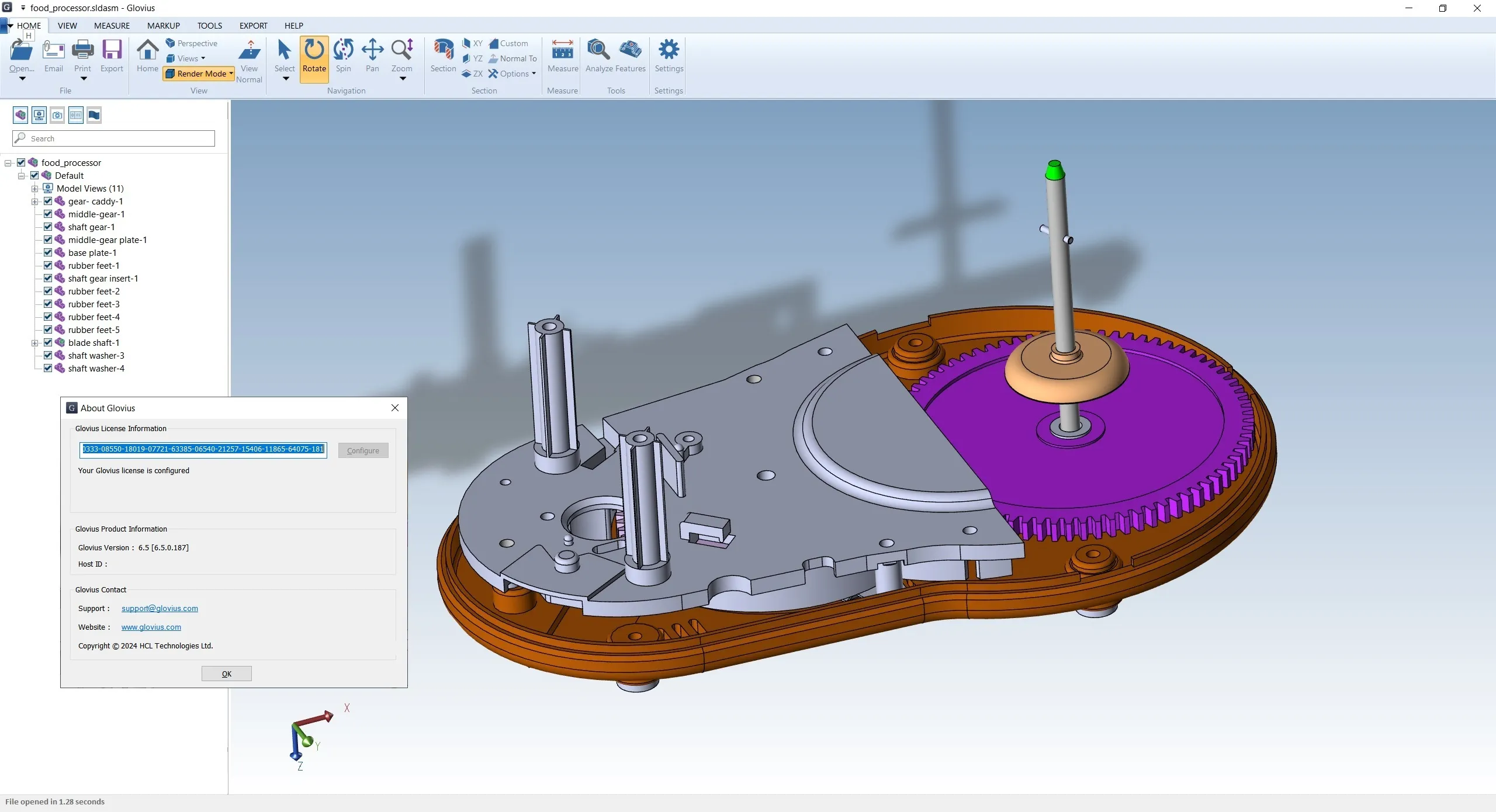Click the license key text field
The height and width of the screenshot is (812, 1496).
pyautogui.click(x=203, y=449)
